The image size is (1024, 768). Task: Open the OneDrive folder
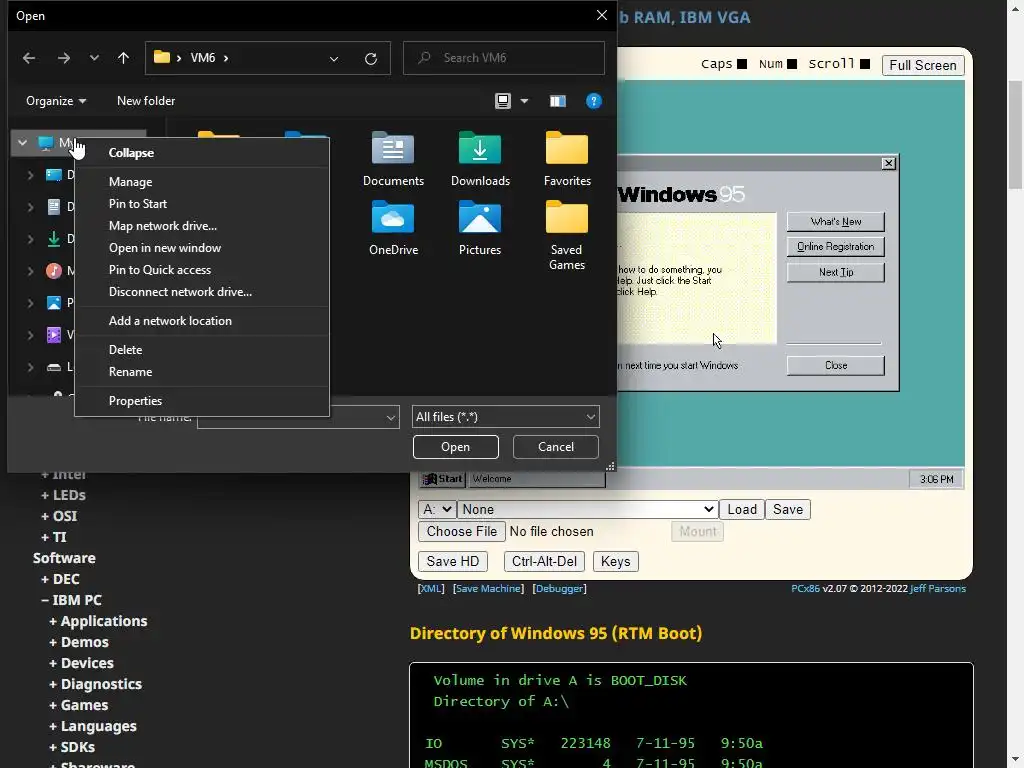coord(393,229)
